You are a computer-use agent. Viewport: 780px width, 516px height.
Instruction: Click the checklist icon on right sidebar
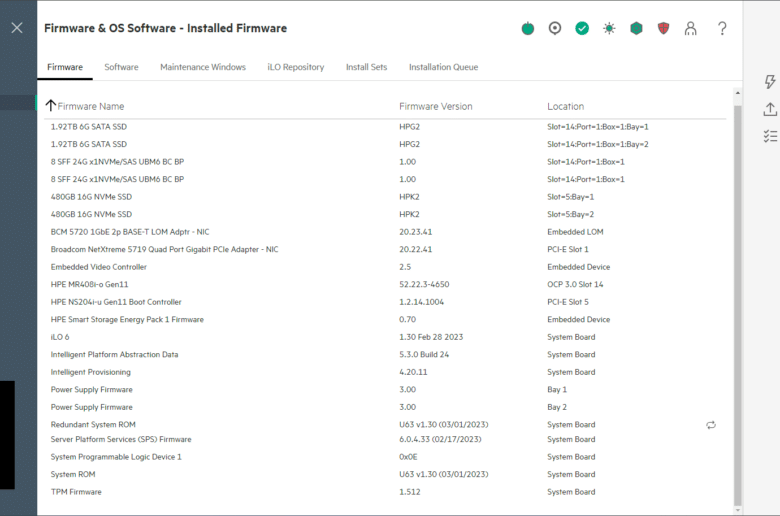tap(770, 136)
